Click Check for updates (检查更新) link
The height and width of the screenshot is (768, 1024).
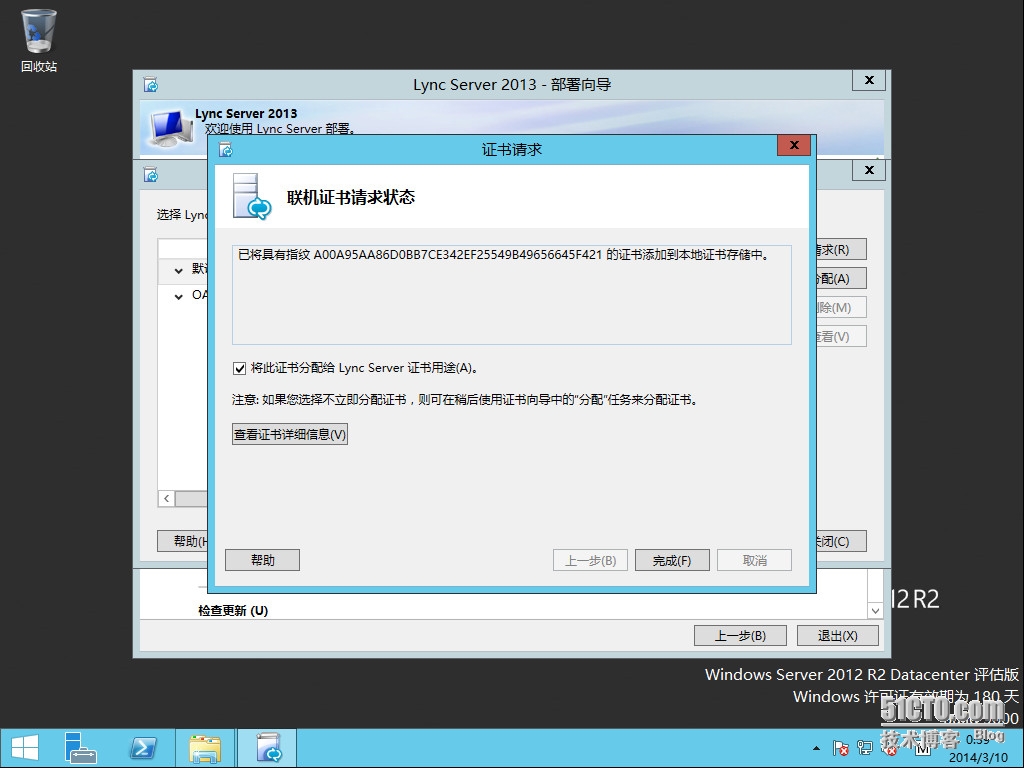pyautogui.click(x=233, y=611)
